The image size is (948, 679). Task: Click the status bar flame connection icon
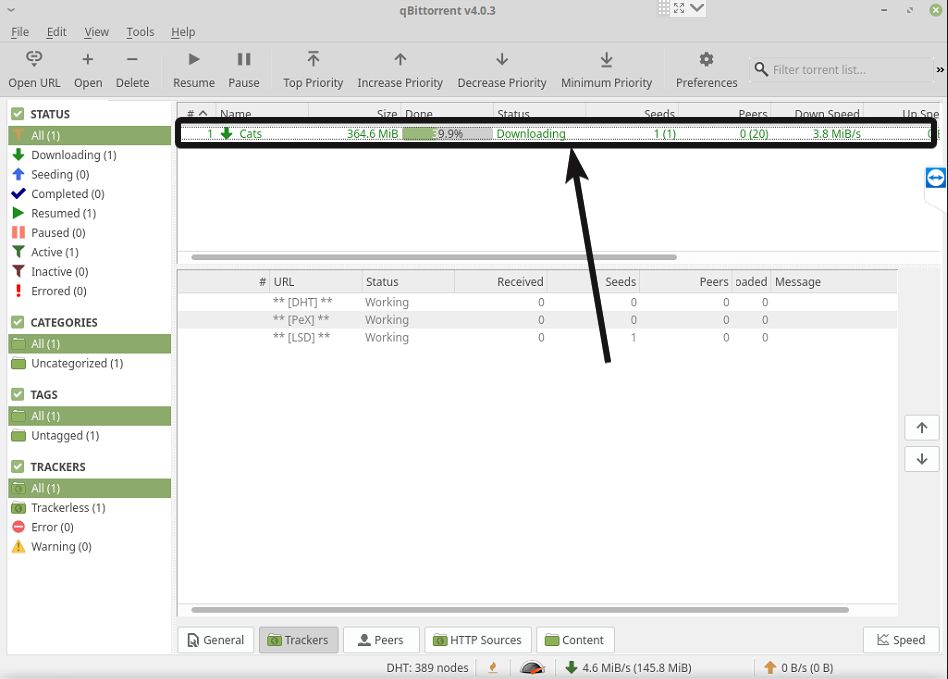[493, 668]
